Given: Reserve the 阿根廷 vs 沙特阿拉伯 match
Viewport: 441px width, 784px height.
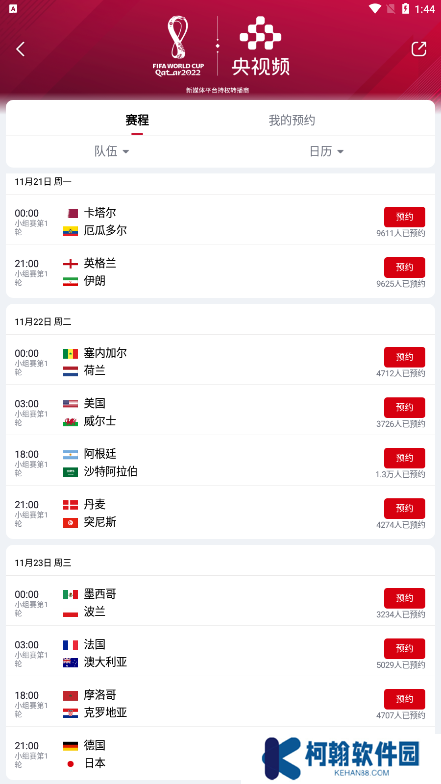Looking at the screenshot, I should click(x=404, y=458).
